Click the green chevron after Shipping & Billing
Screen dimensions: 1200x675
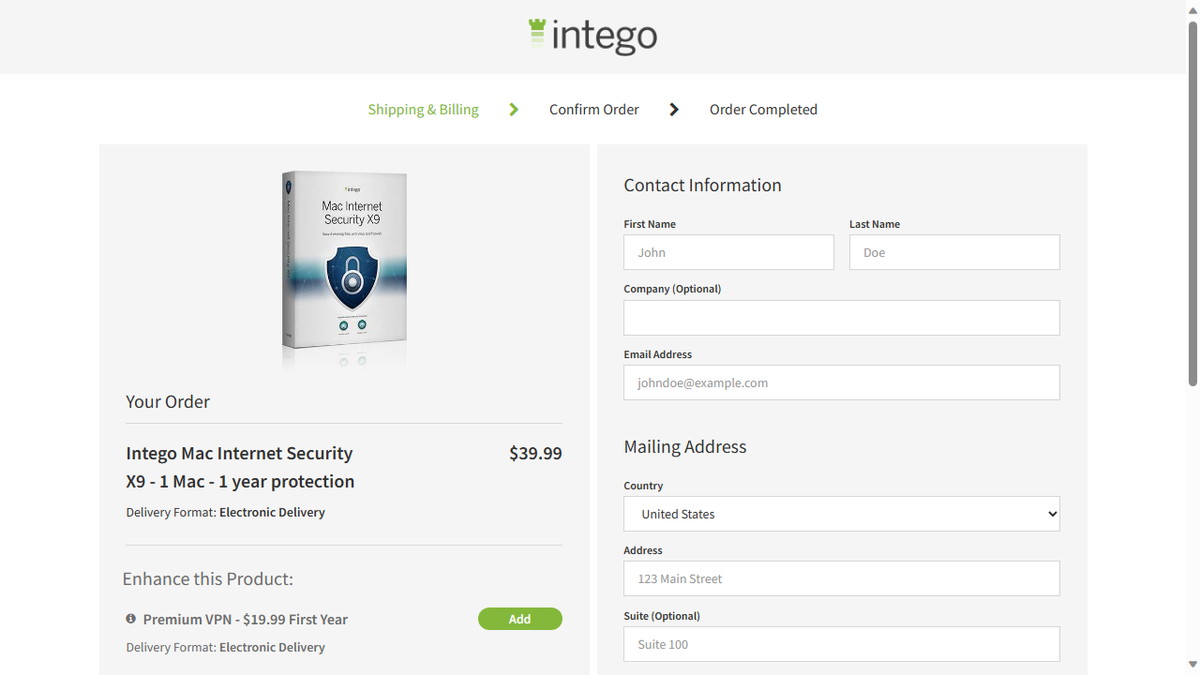(513, 109)
